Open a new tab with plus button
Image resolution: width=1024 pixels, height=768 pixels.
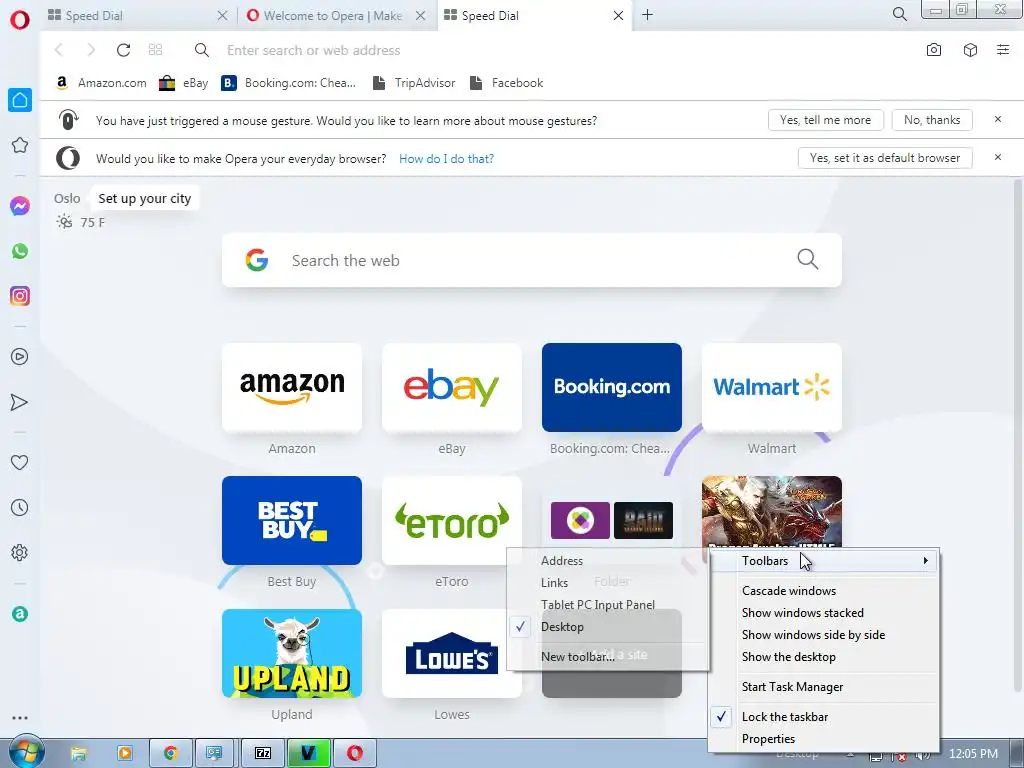[x=647, y=15]
